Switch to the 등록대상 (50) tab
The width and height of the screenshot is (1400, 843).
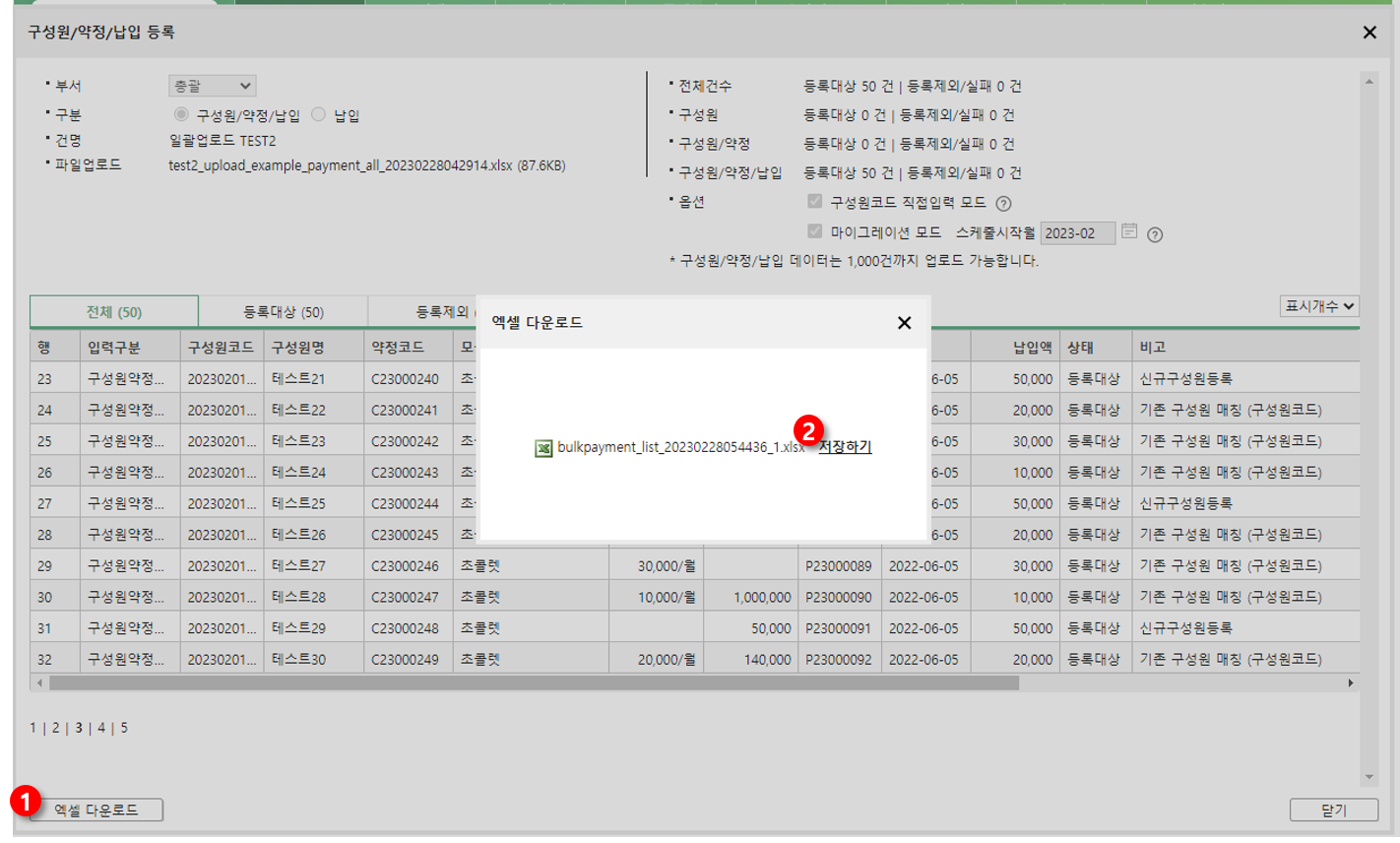pos(284,311)
